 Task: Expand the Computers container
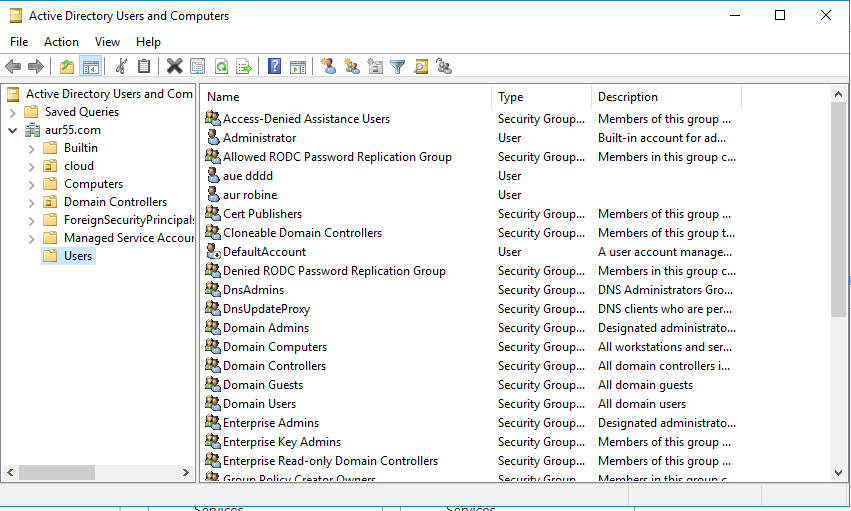pyautogui.click(x=31, y=185)
